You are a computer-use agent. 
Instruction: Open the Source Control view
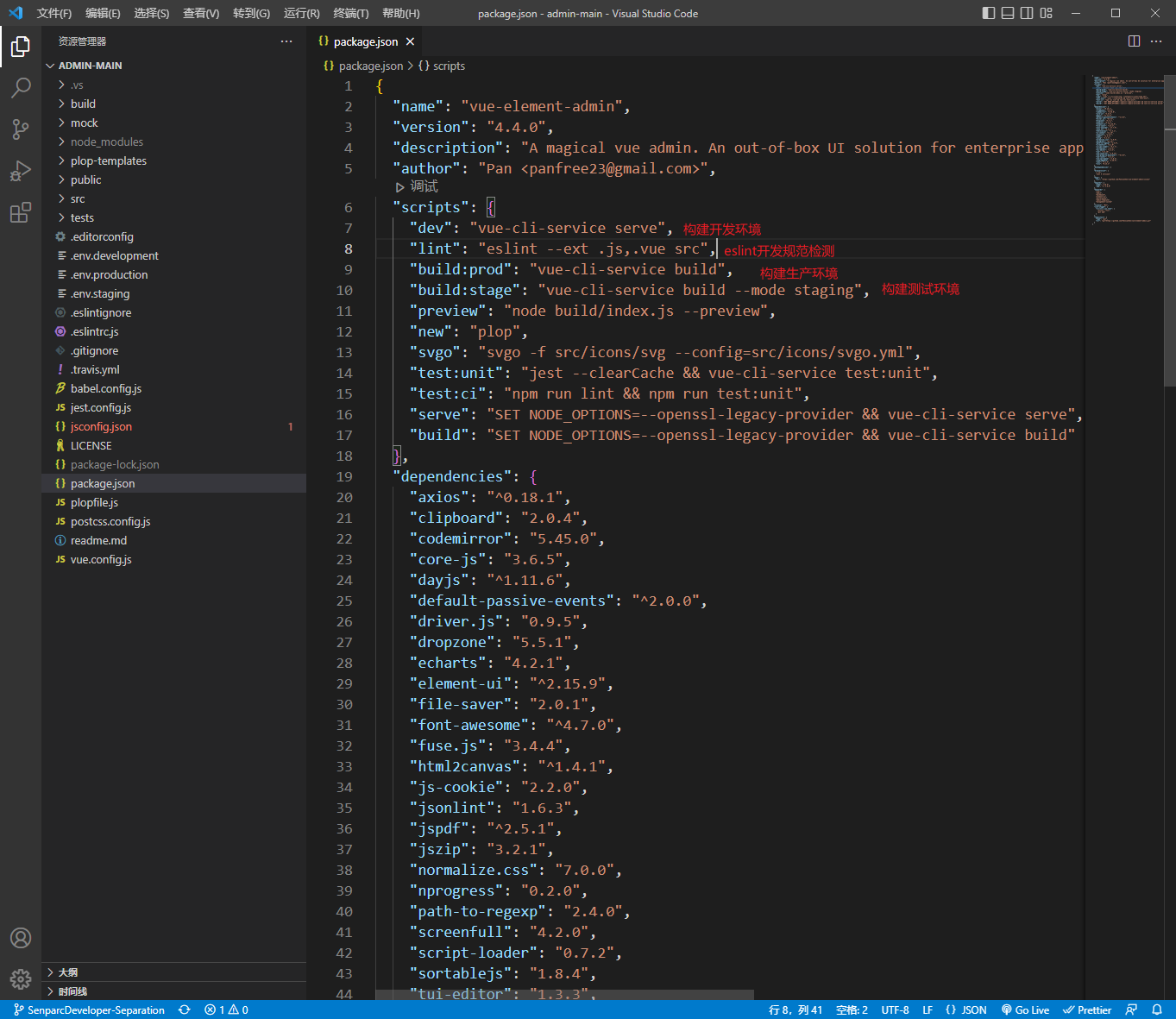[x=21, y=129]
